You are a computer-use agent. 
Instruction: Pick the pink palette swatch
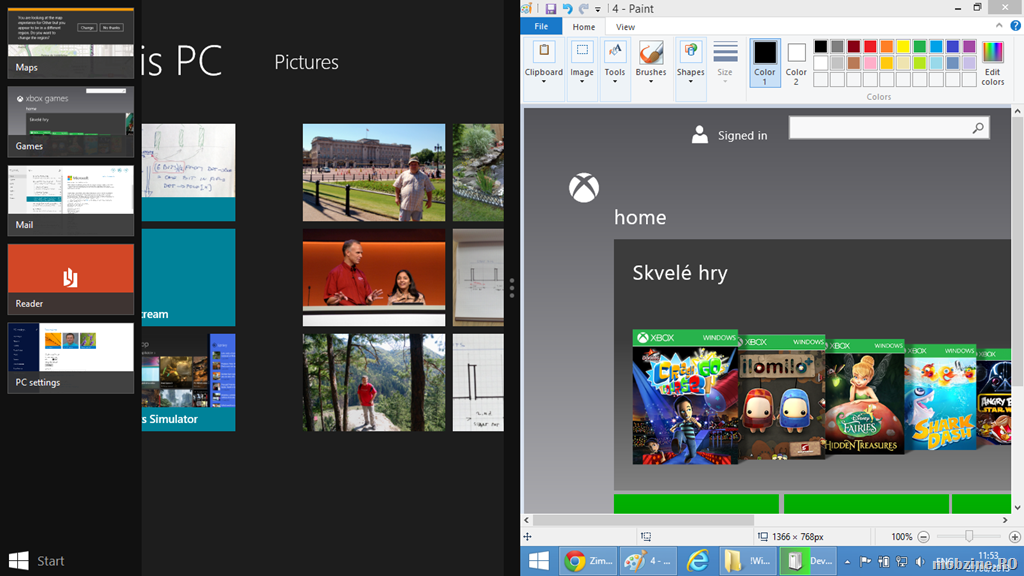pos(870,63)
